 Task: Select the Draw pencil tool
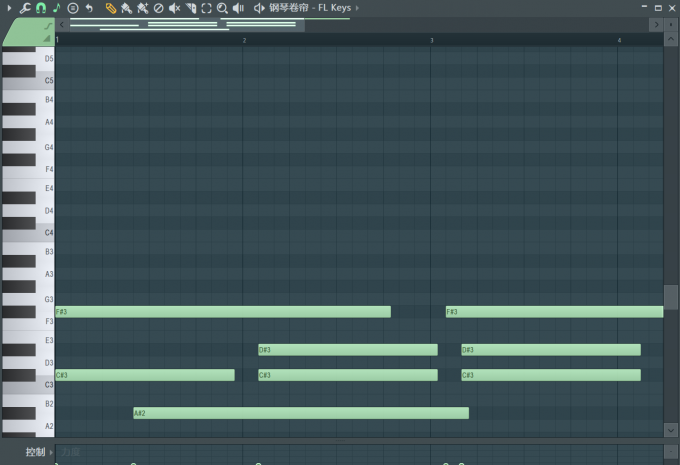[111, 8]
